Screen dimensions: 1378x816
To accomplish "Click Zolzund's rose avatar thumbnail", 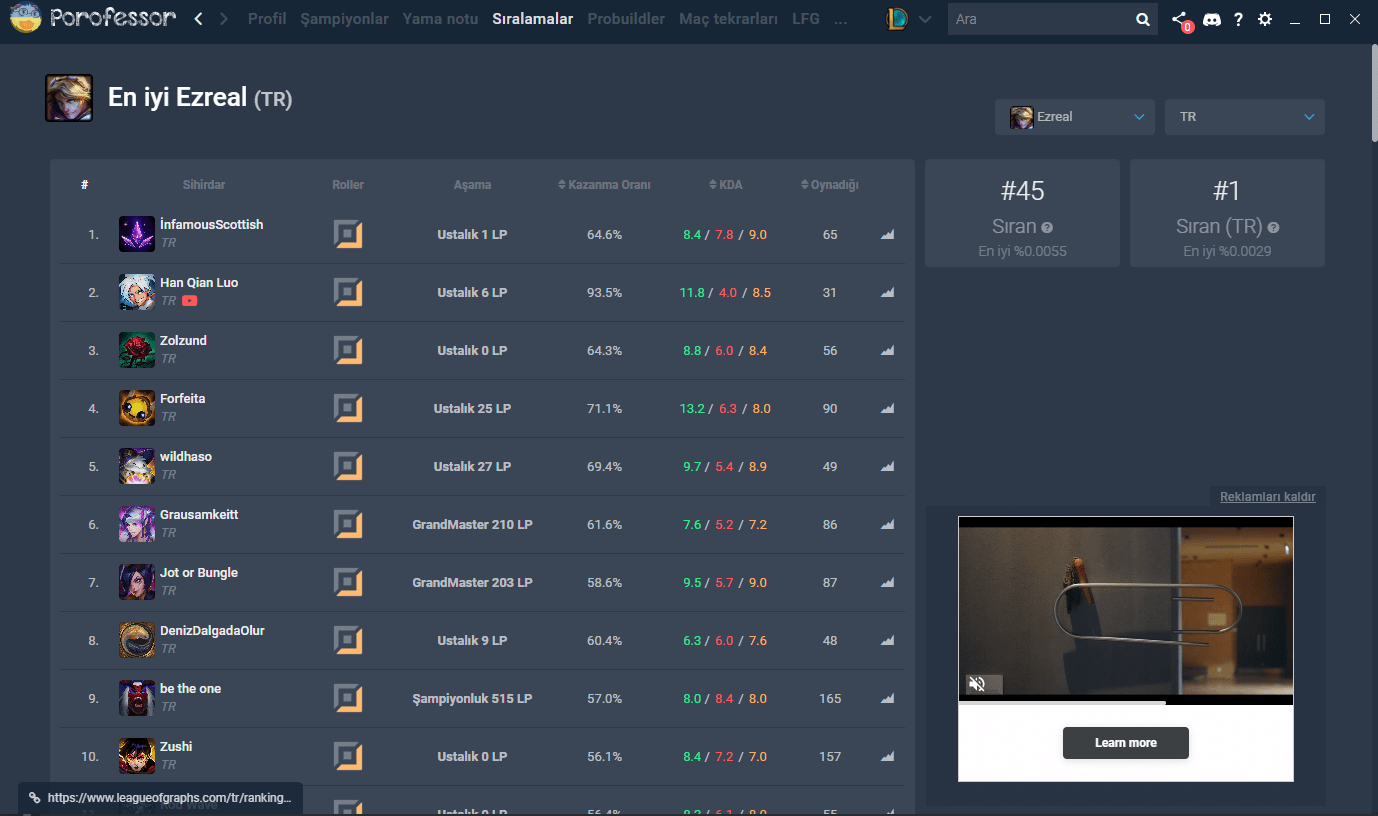I will pyautogui.click(x=137, y=351).
